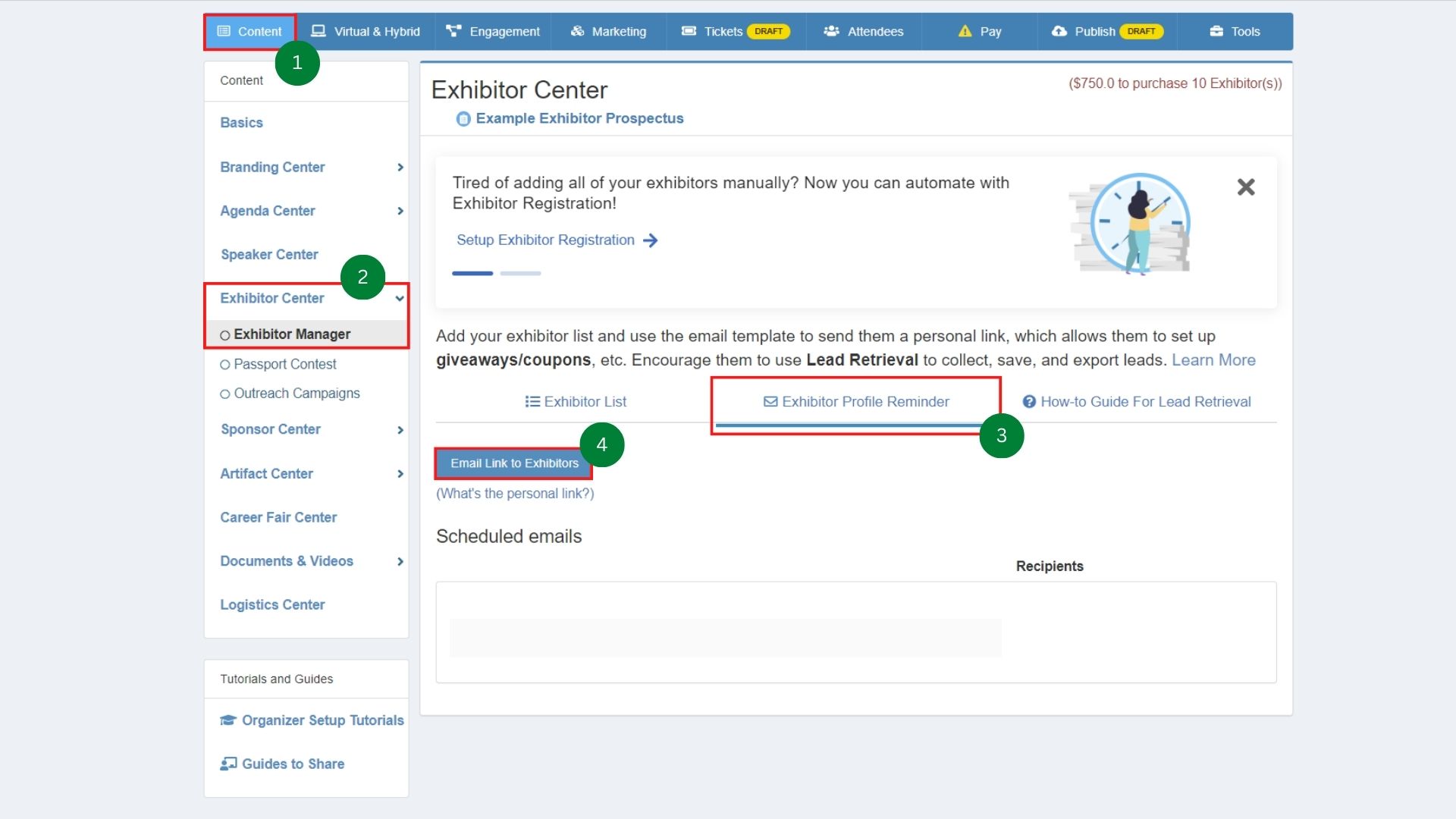Viewport: 1456px width, 819px height.
Task: Dismiss the Exhibitor Registration banner
Action: 1246,187
